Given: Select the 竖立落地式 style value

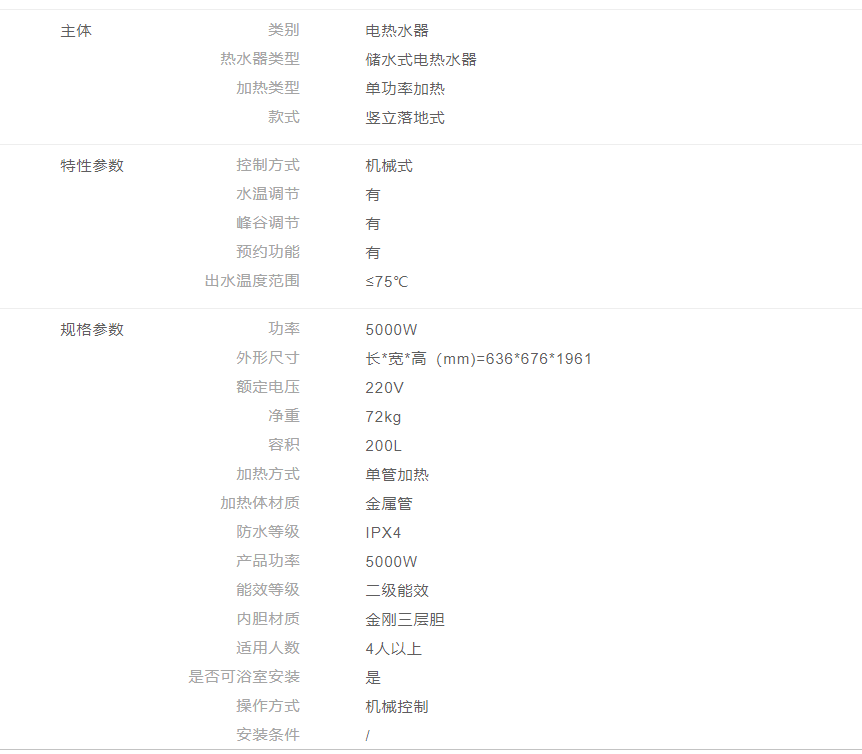Looking at the screenshot, I should [x=405, y=118].
